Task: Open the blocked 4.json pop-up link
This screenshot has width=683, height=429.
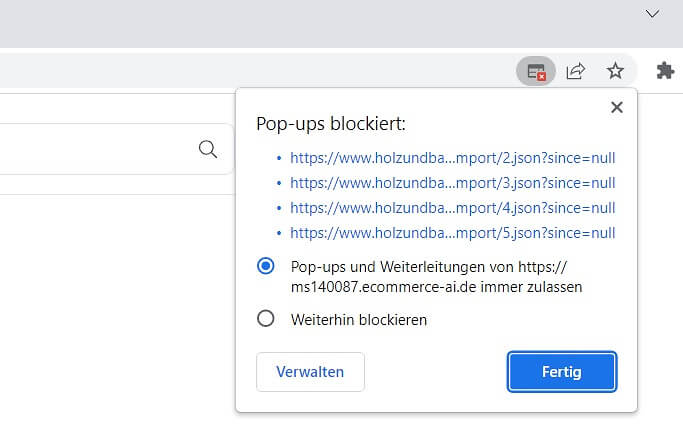Action: coord(452,208)
